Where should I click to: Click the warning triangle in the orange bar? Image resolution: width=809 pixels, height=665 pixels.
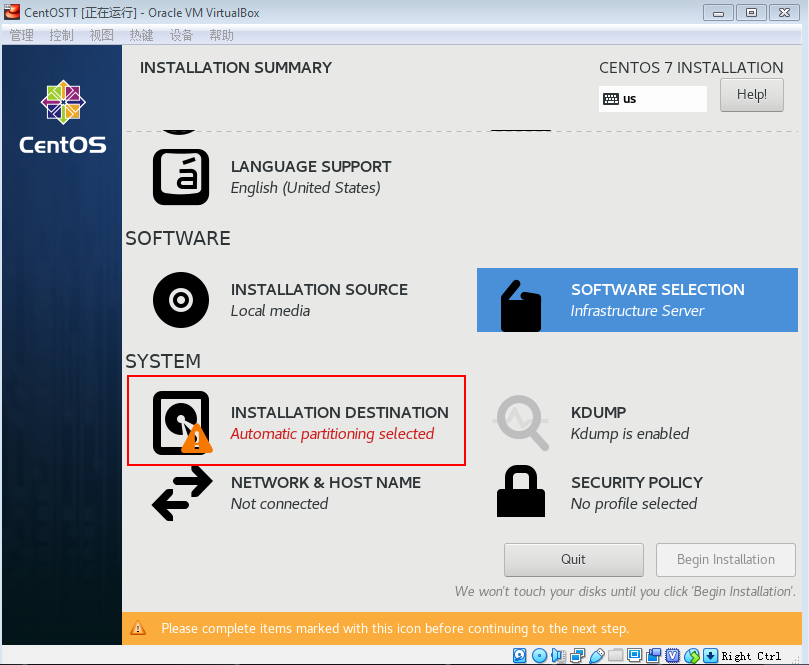(x=138, y=628)
